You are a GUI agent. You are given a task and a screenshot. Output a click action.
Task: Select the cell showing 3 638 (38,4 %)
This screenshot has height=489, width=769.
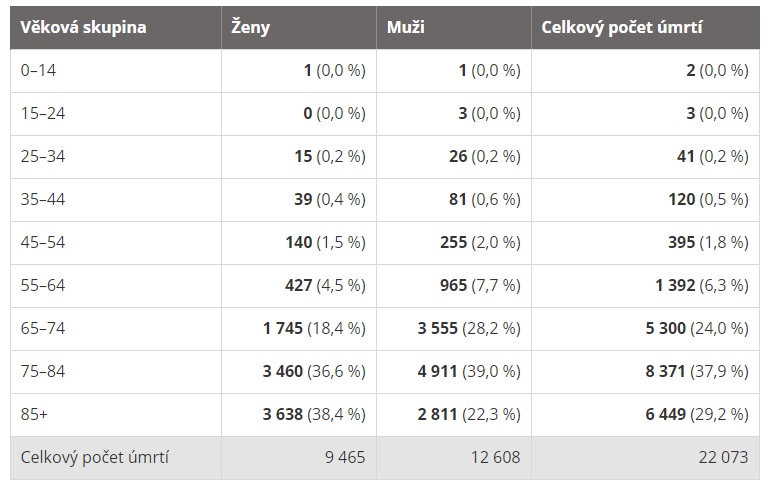299,415
